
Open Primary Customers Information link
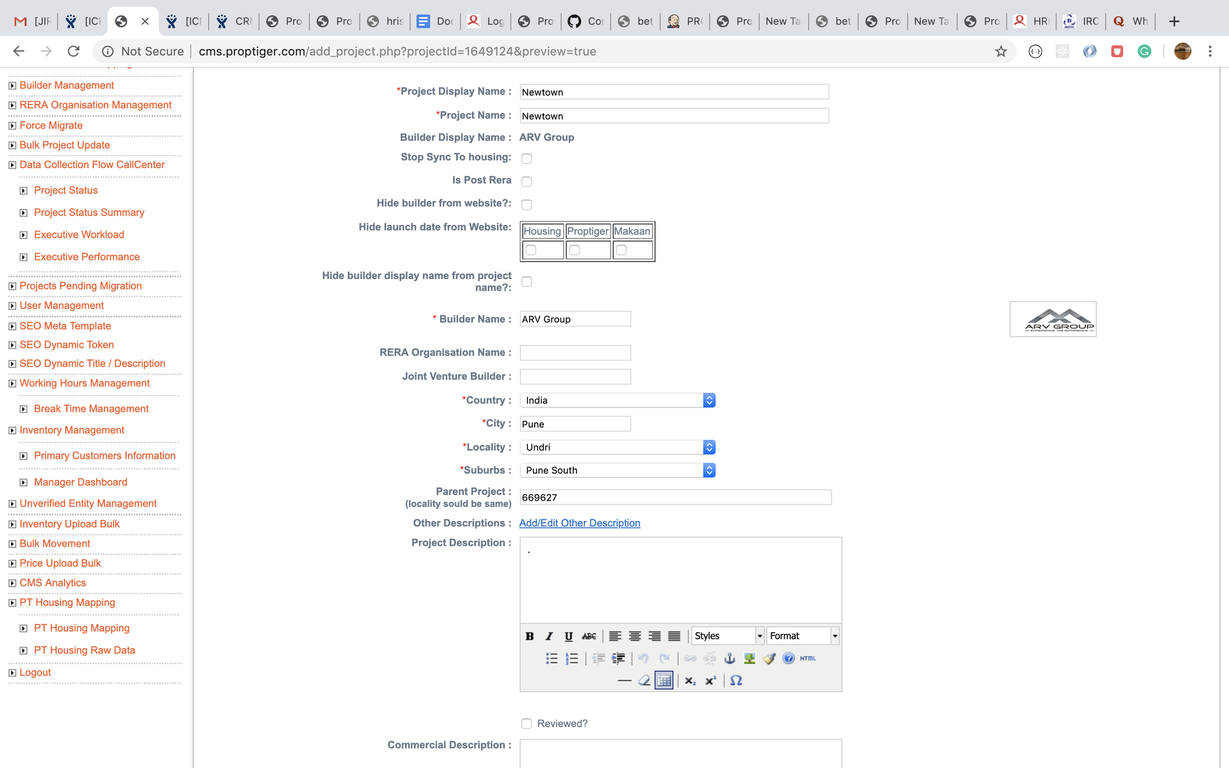pyautogui.click(x=105, y=456)
